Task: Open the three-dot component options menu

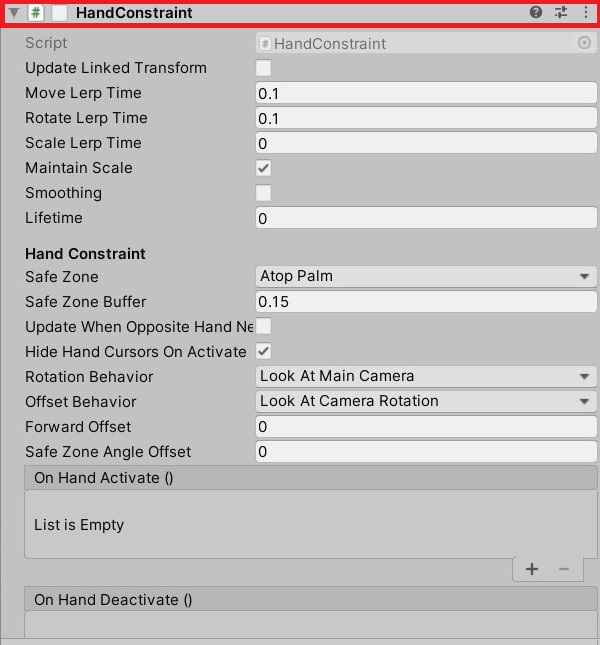Action: (x=586, y=12)
